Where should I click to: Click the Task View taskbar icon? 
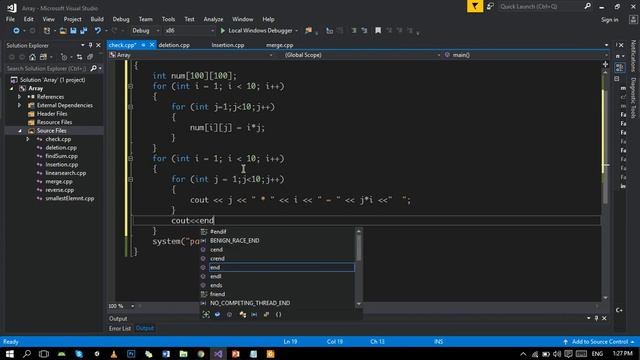click(x=44, y=354)
